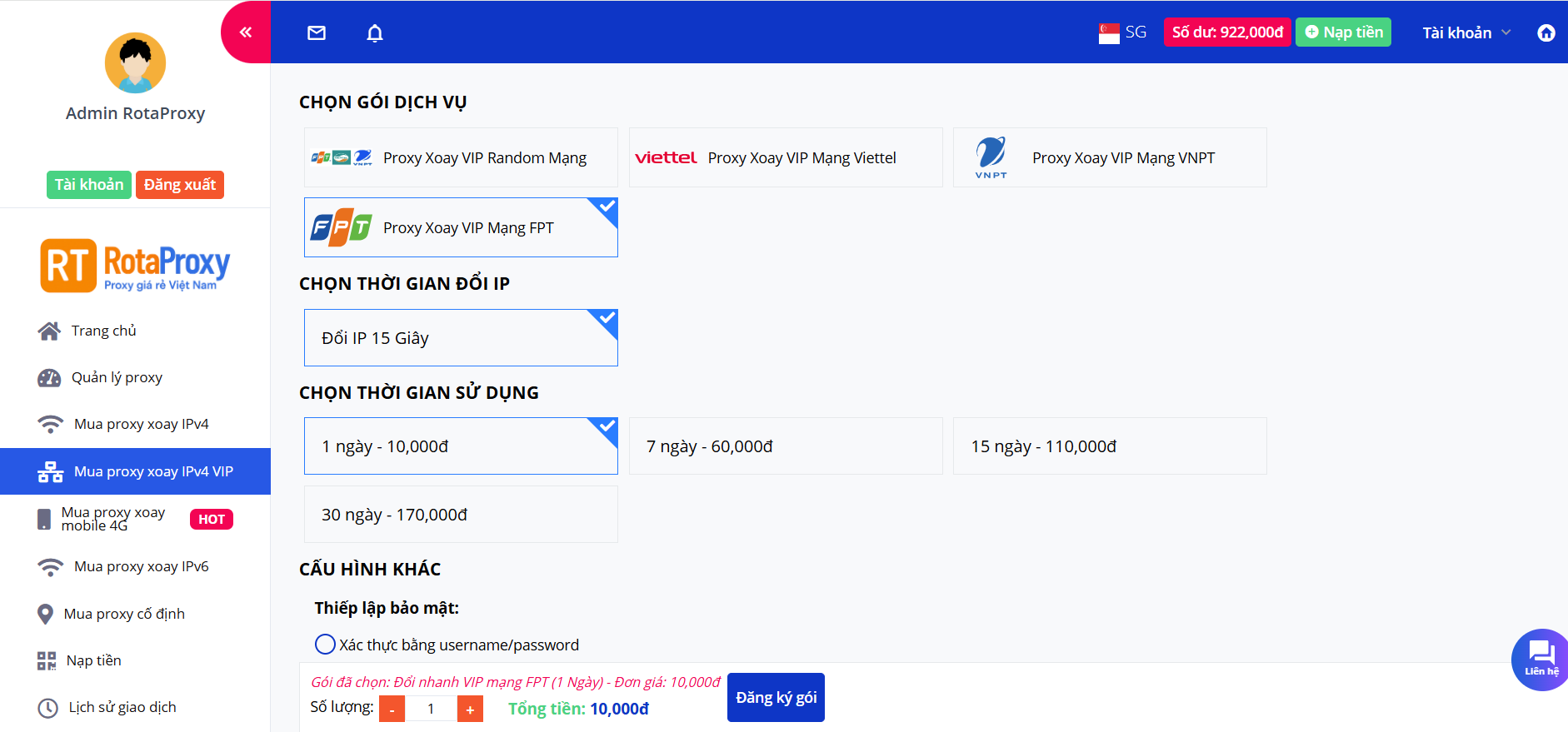The height and width of the screenshot is (732, 1568).
Task: Select Proxy Xoay VIP Random Mạng package
Action: pyautogui.click(x=461, y=157)
